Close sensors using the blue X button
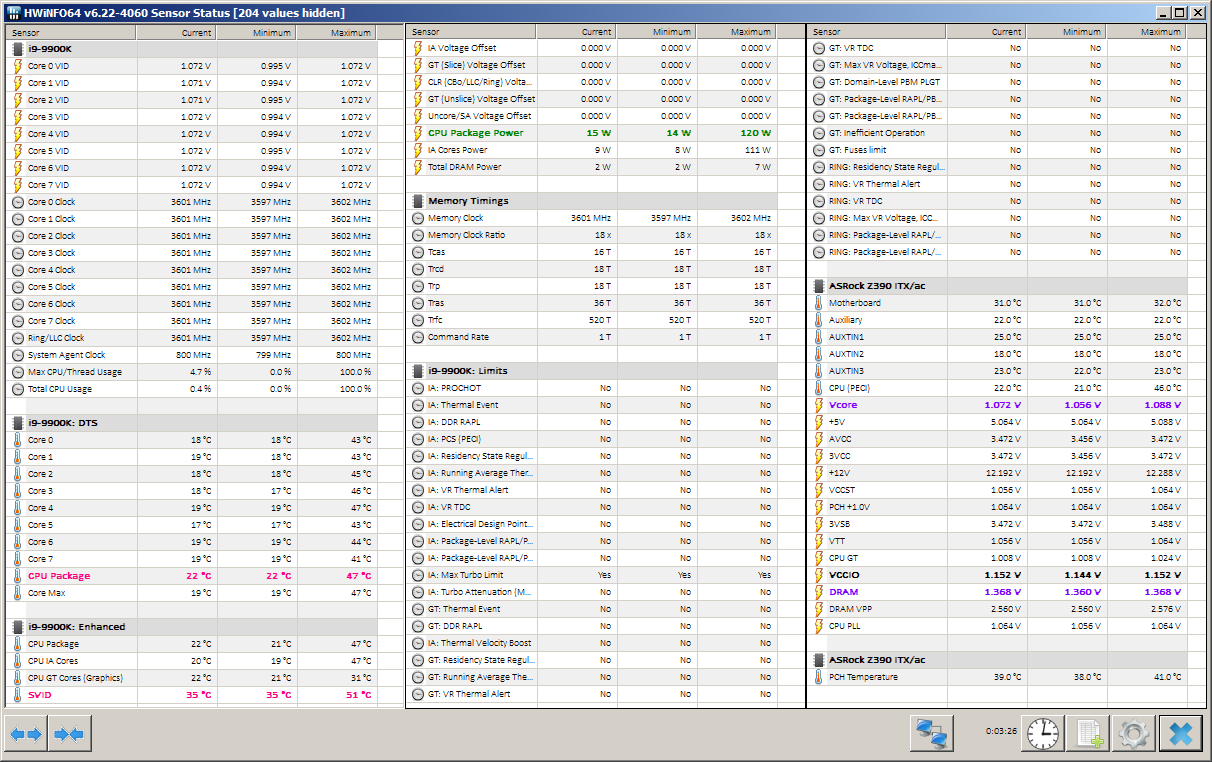The height and width of the screenshot is (762, 1212). click(1180, 734)
